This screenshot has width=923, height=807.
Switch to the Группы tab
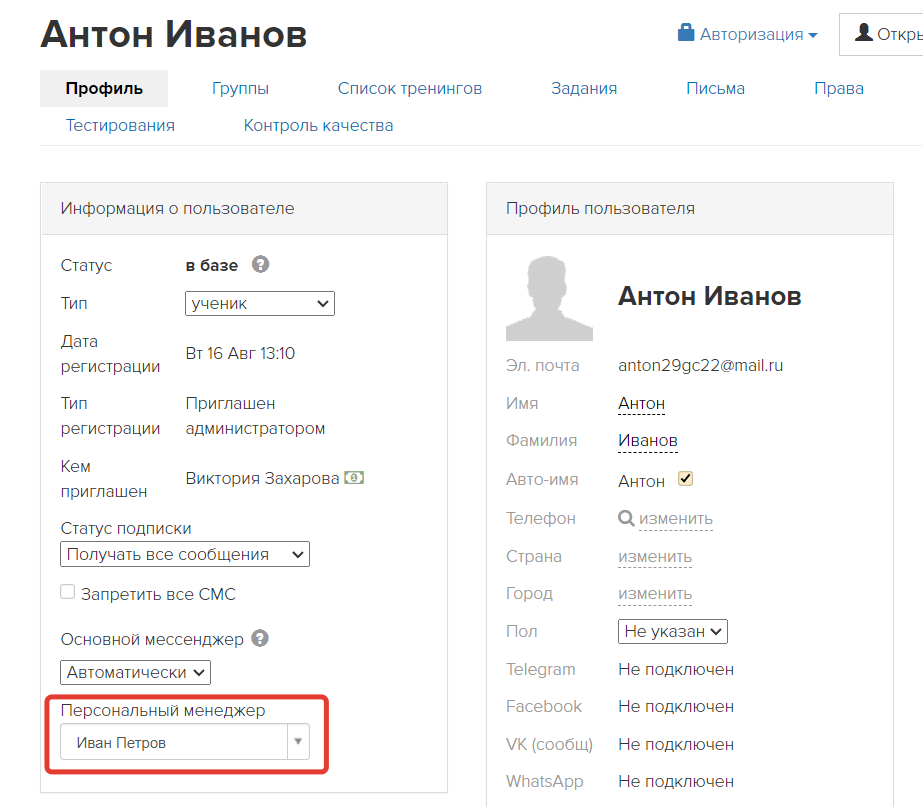pos(240,88)
